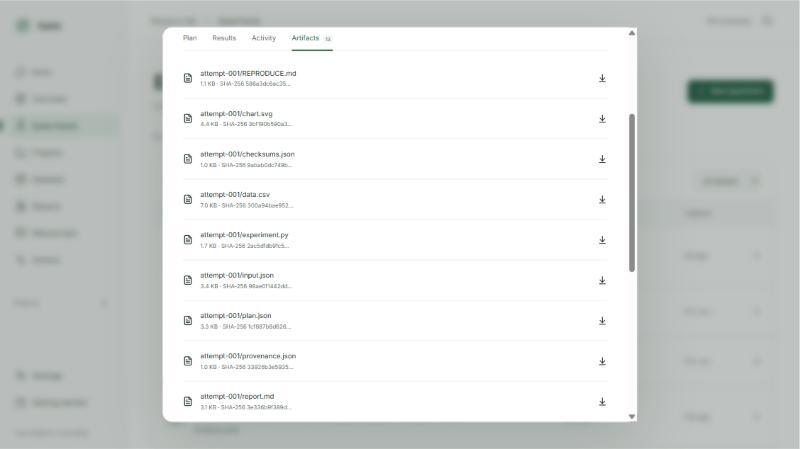800x449 pixels.
Task: Download attempt-001/data.csv artifact
Action: pos(602,199)
